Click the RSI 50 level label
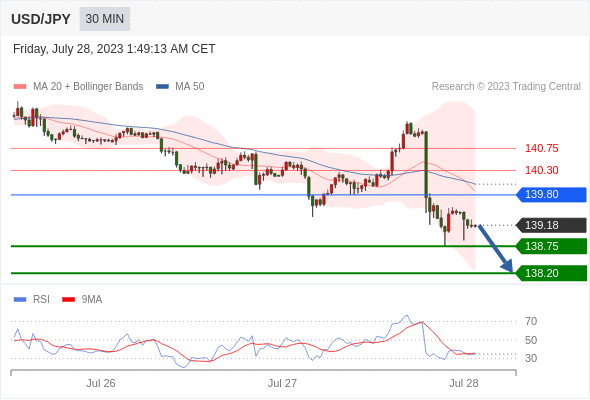 (x=531, y=340)
